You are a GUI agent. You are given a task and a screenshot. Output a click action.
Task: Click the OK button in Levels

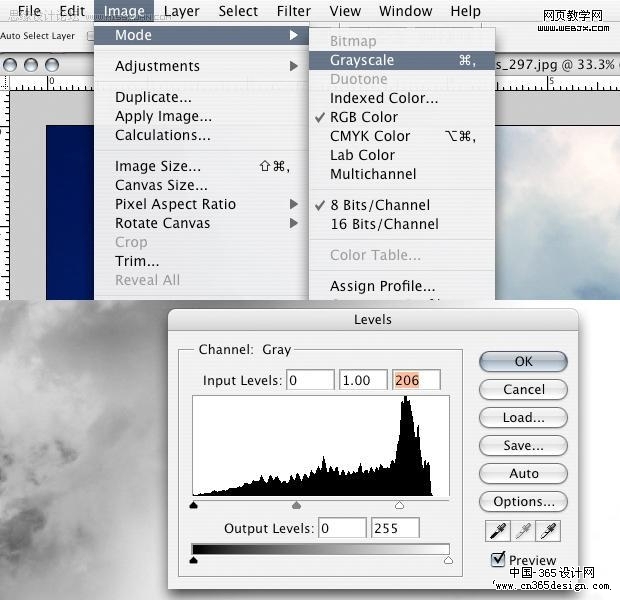(x=523, y=362)
